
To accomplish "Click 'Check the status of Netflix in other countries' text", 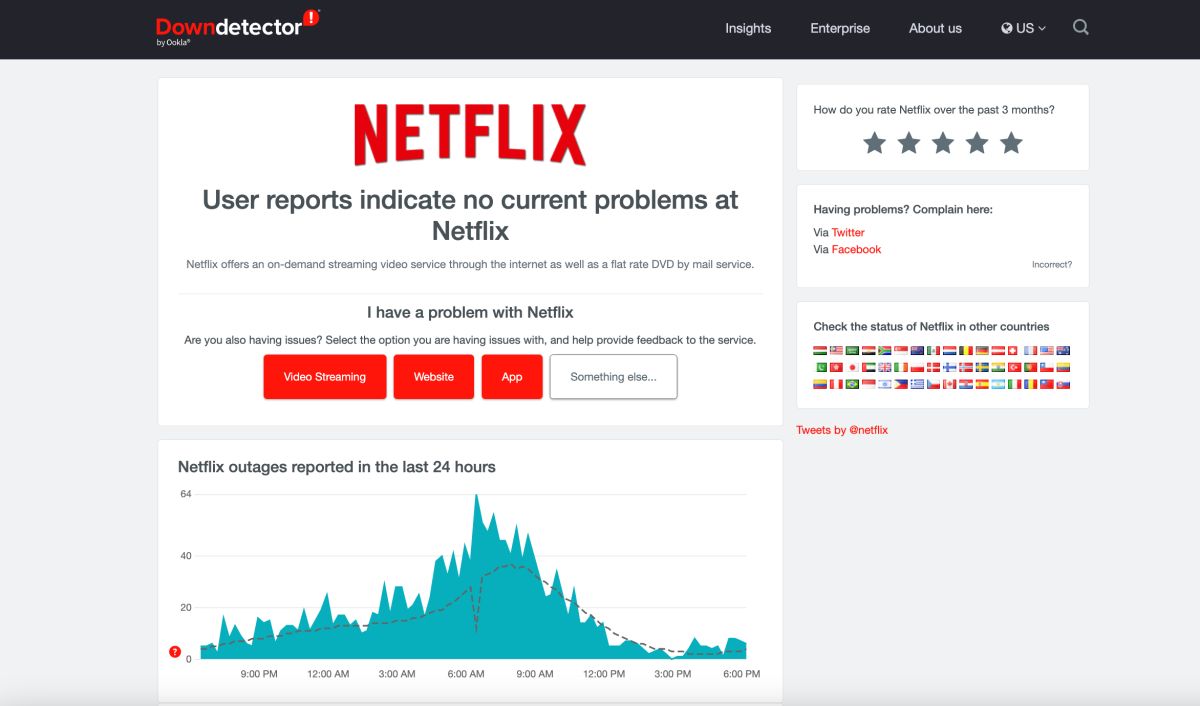I will click(931, 327).
